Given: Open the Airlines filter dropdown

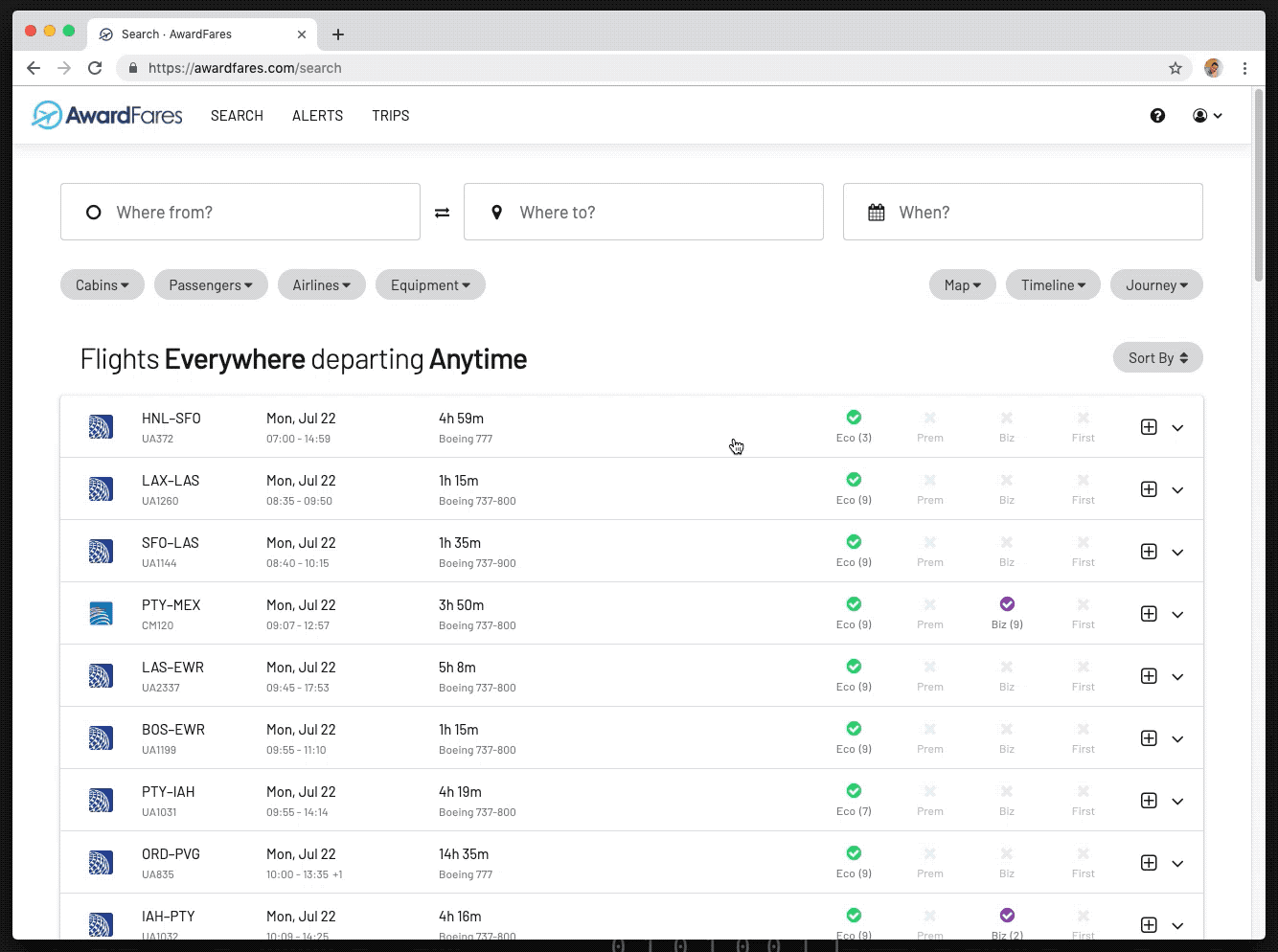Looking at the screenshot, I should pyautogui.click(x=322, y=284).
